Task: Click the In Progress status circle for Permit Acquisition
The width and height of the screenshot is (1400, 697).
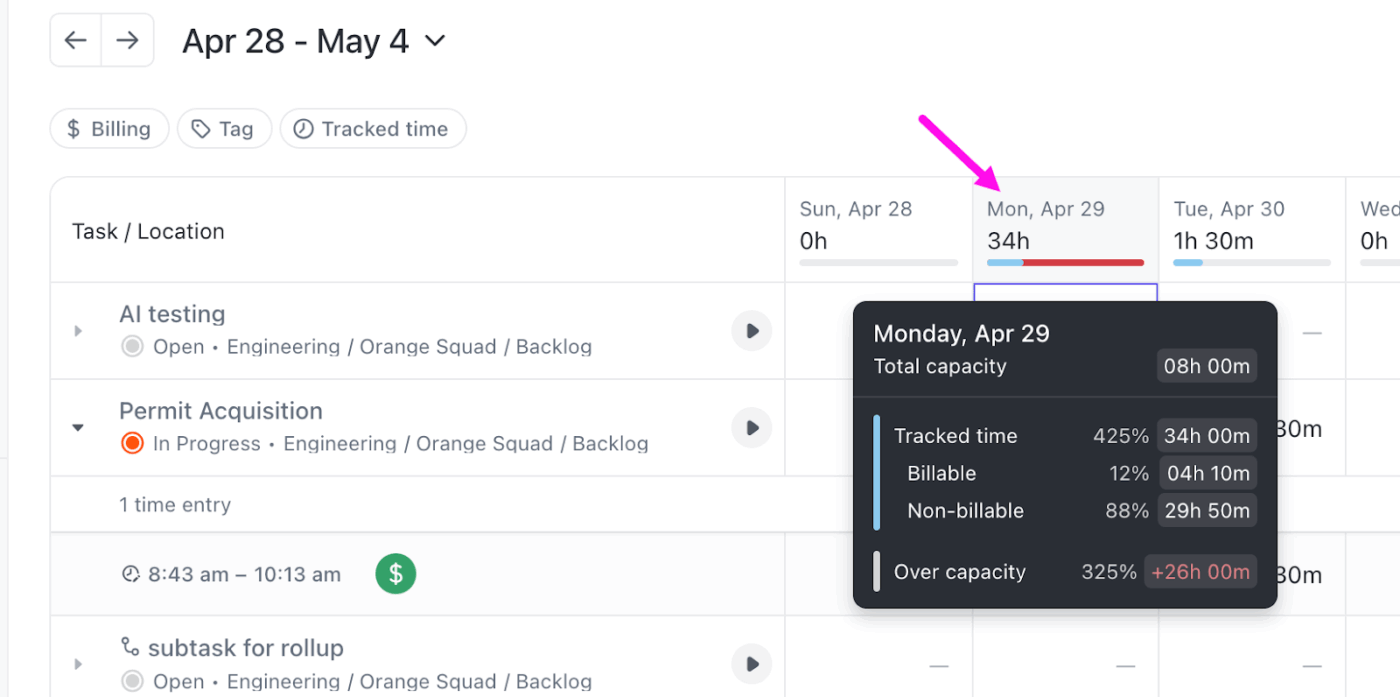Action: pyautogui.click(x=131, y=443)
